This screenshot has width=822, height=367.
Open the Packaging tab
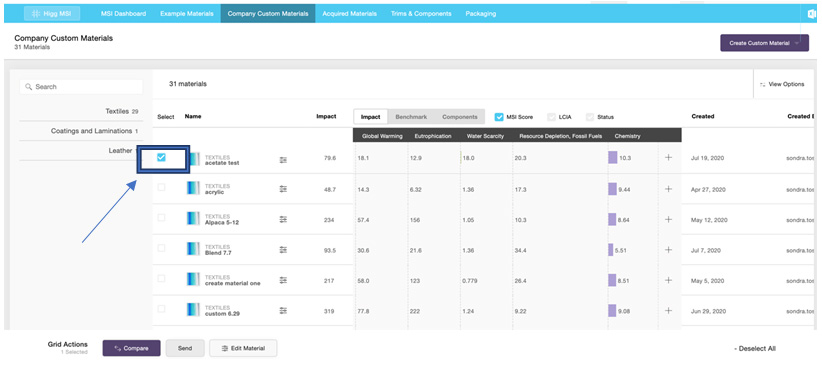tap(481, 14)
